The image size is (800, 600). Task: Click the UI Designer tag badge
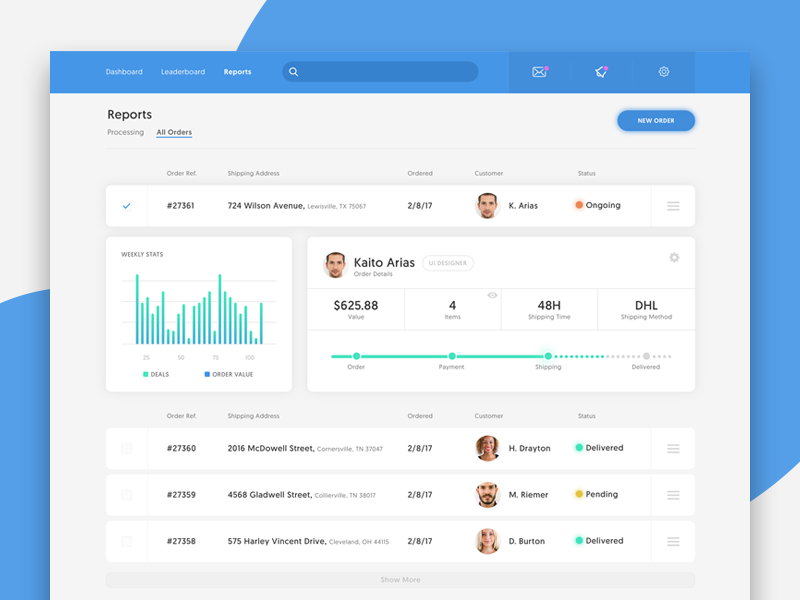(x=448, y=263)
